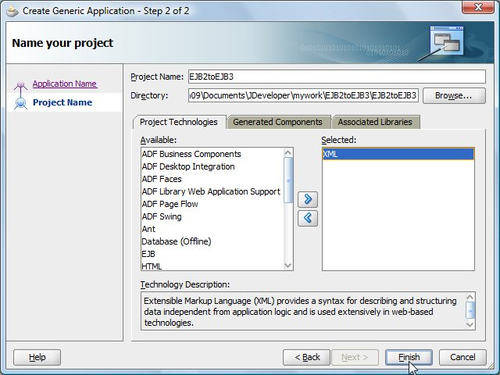This screenshot has height=375, width=500.
Task: Remove technology from Selected list arrow
Action: coord(307,218)
